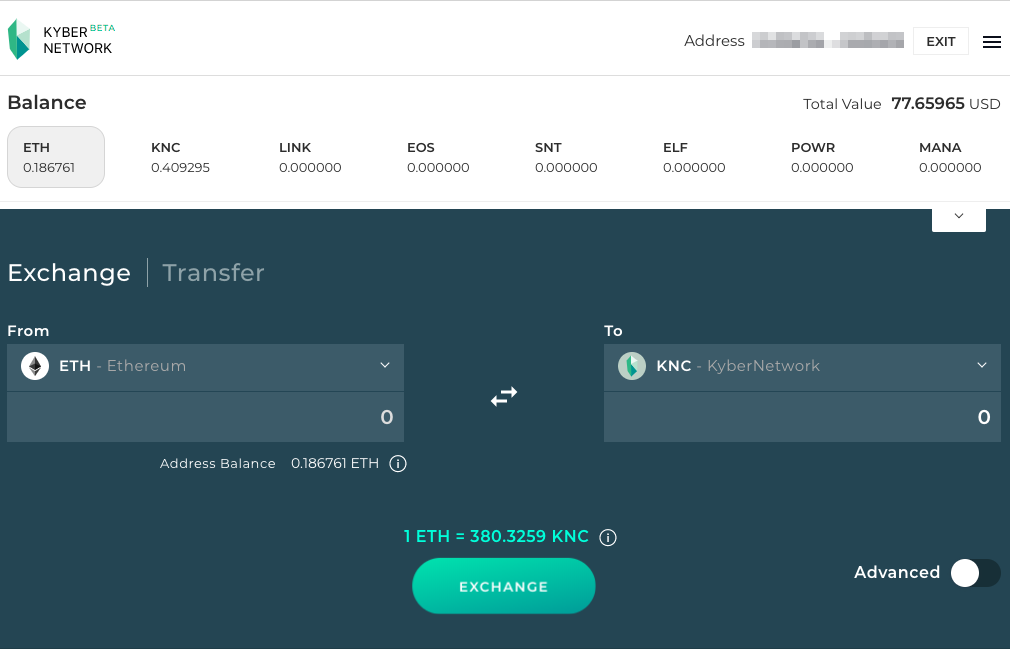Collapse the balance panel with the chevron
This screenshot has height=649, width=1010.
pyautogui.click(x=958, y=216)
